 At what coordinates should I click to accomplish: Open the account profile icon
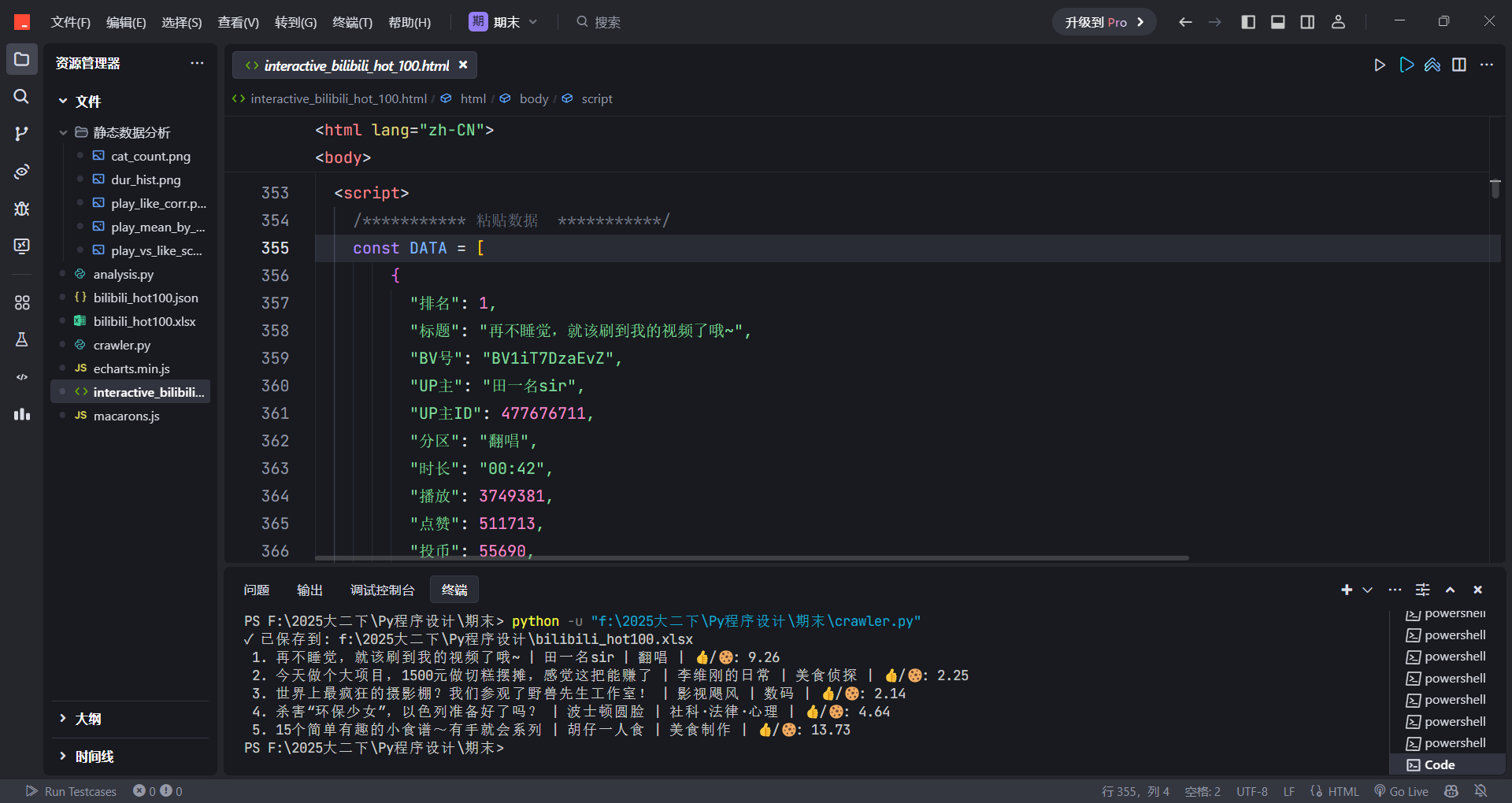[x=1338, y=22]
